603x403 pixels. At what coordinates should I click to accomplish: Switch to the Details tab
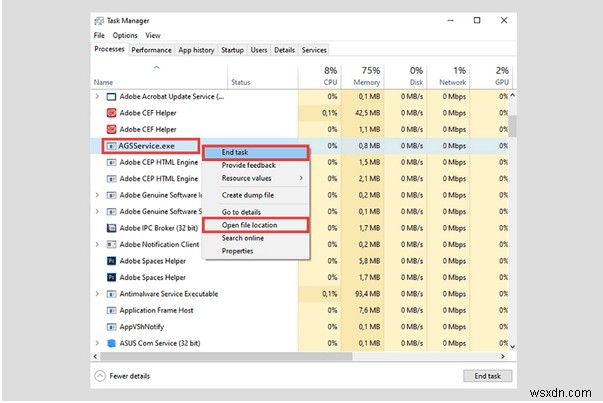285,50
